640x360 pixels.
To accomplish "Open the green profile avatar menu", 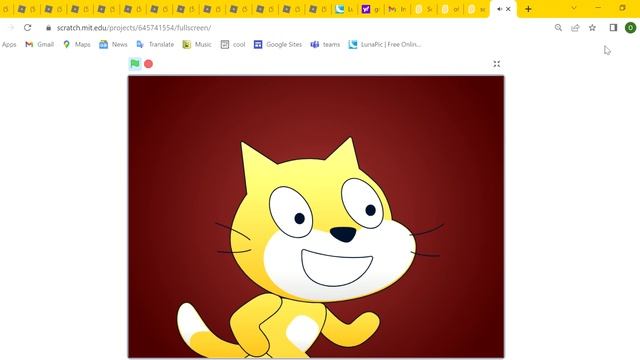I will (630, 28).
